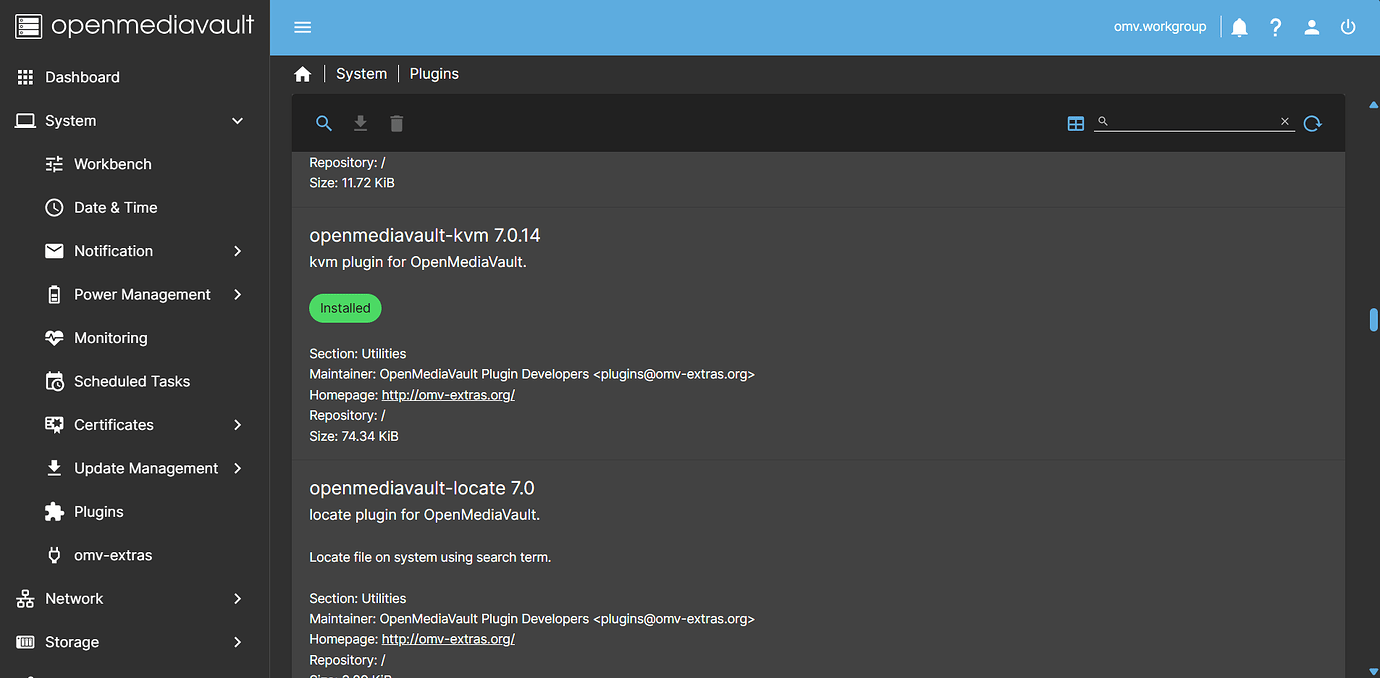Refresh the plugin list with the reload icon
Screen dimensions: 1380x678
tap(1312, 123)
